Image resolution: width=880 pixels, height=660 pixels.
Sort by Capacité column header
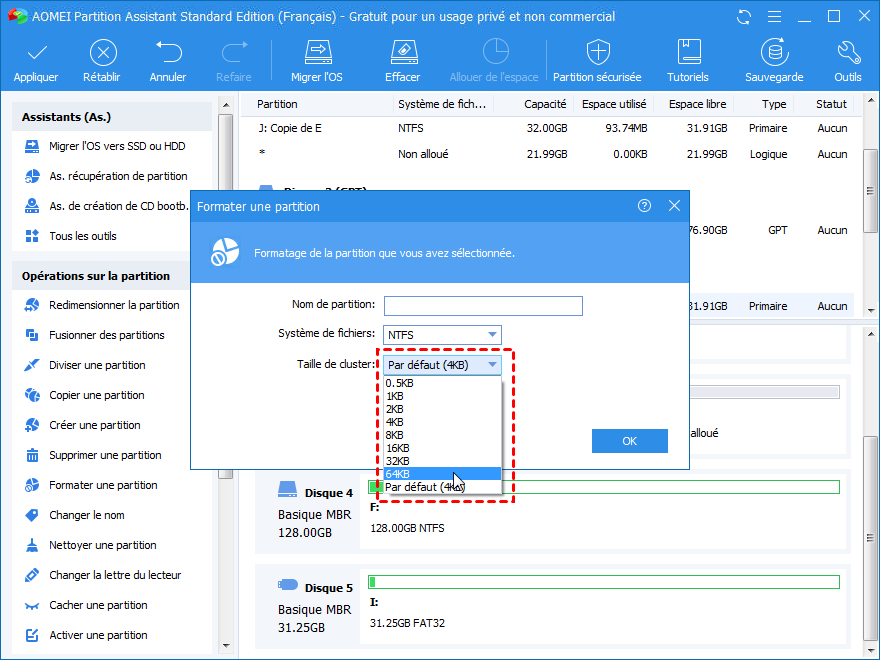click(x=545, y=104)
